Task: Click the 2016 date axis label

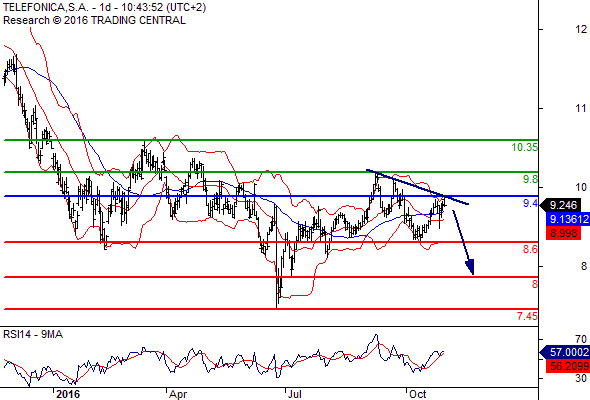Action: 68,394
